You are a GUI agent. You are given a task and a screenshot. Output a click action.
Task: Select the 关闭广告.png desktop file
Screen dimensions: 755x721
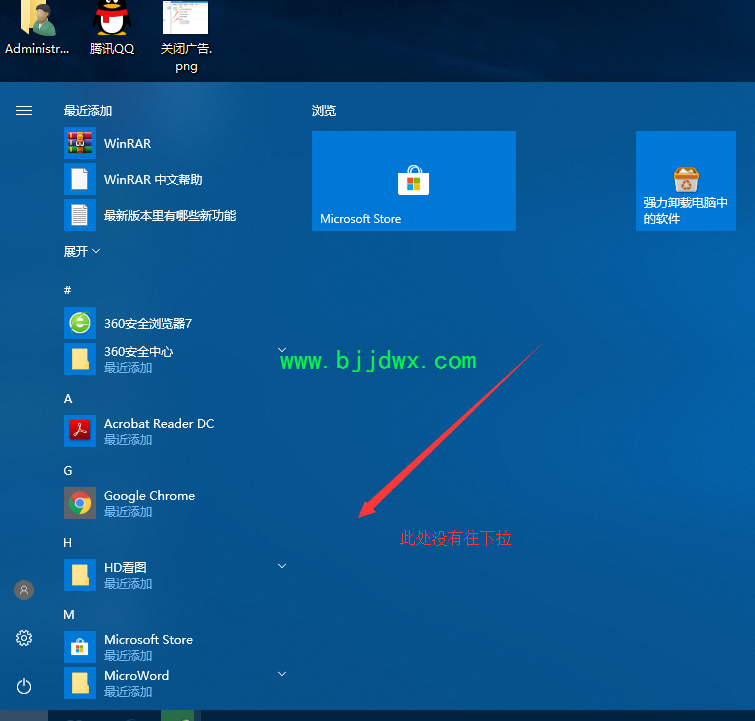[x=186, y=37]
